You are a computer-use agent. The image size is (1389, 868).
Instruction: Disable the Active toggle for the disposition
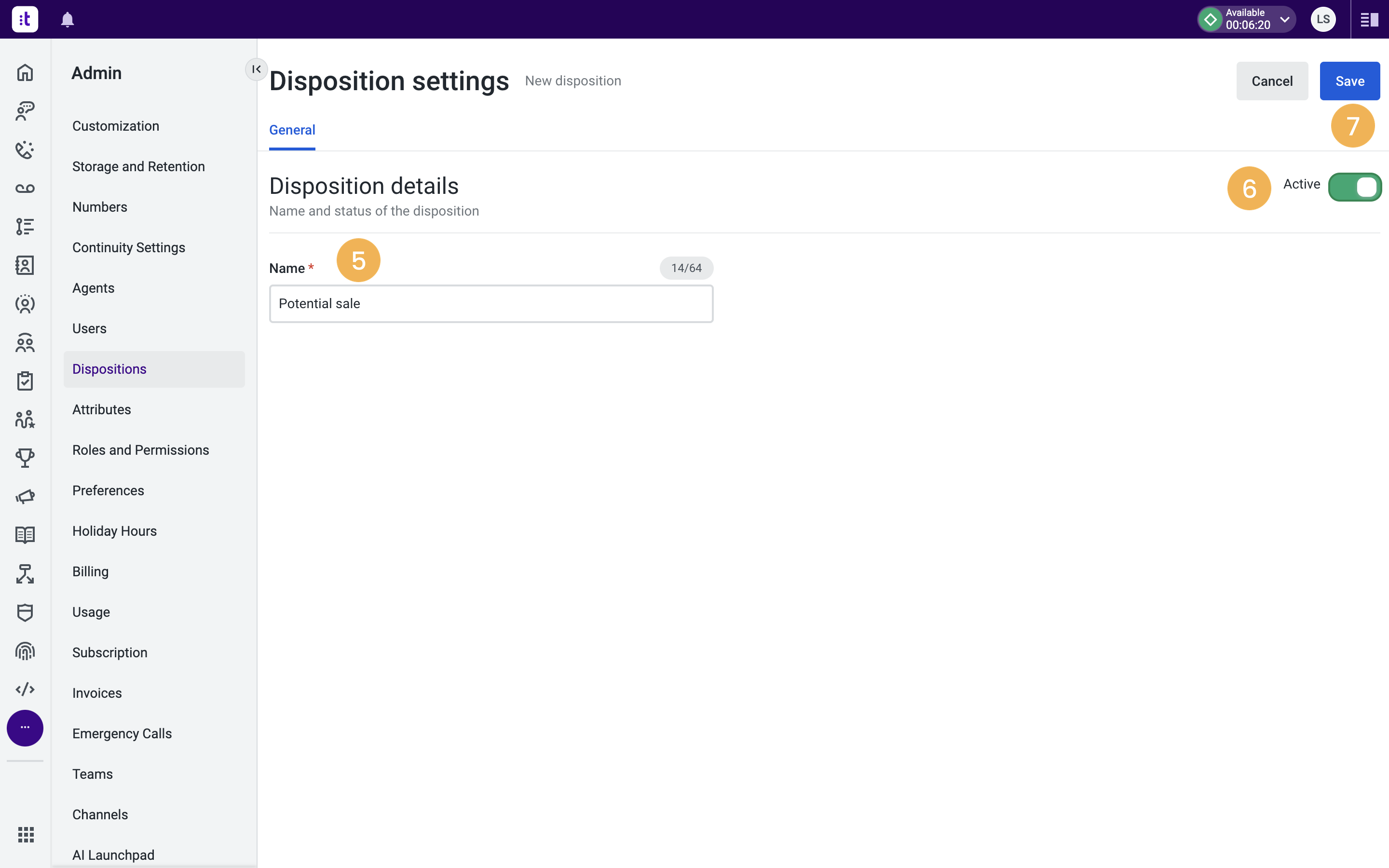pyautogui.click(x=1355, y=187)
